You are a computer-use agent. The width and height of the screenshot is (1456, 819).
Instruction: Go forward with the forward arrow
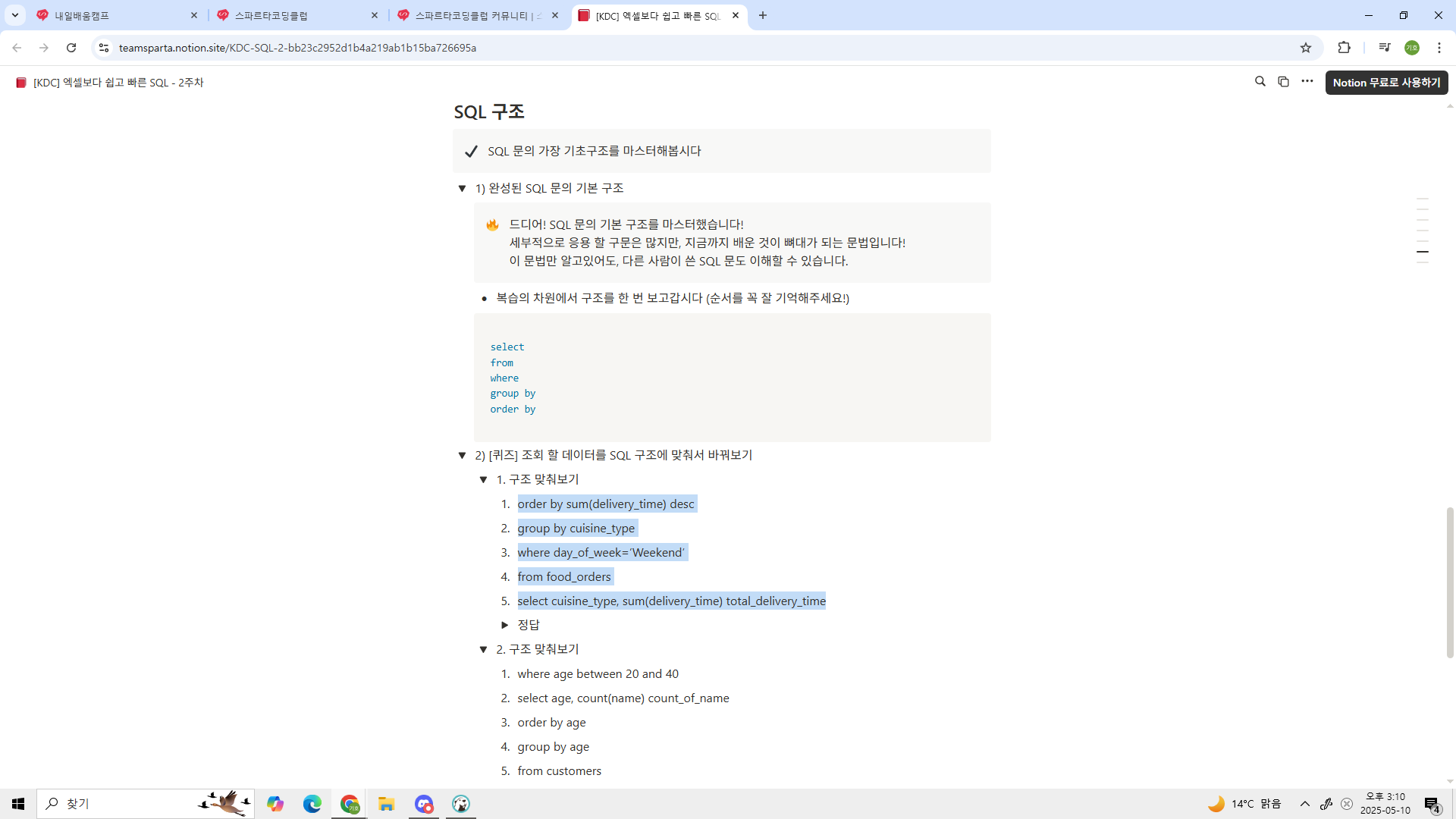(44, 48)
